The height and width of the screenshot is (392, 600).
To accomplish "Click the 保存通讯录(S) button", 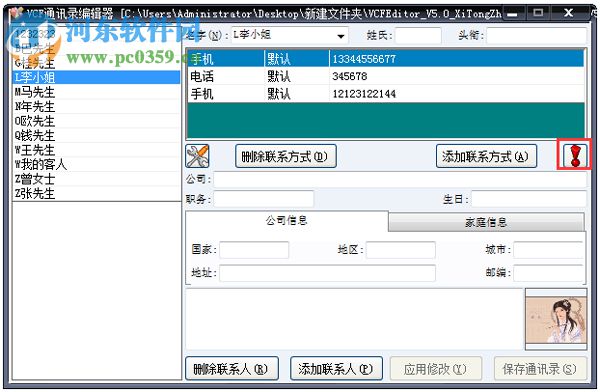I will pos(540,369).
